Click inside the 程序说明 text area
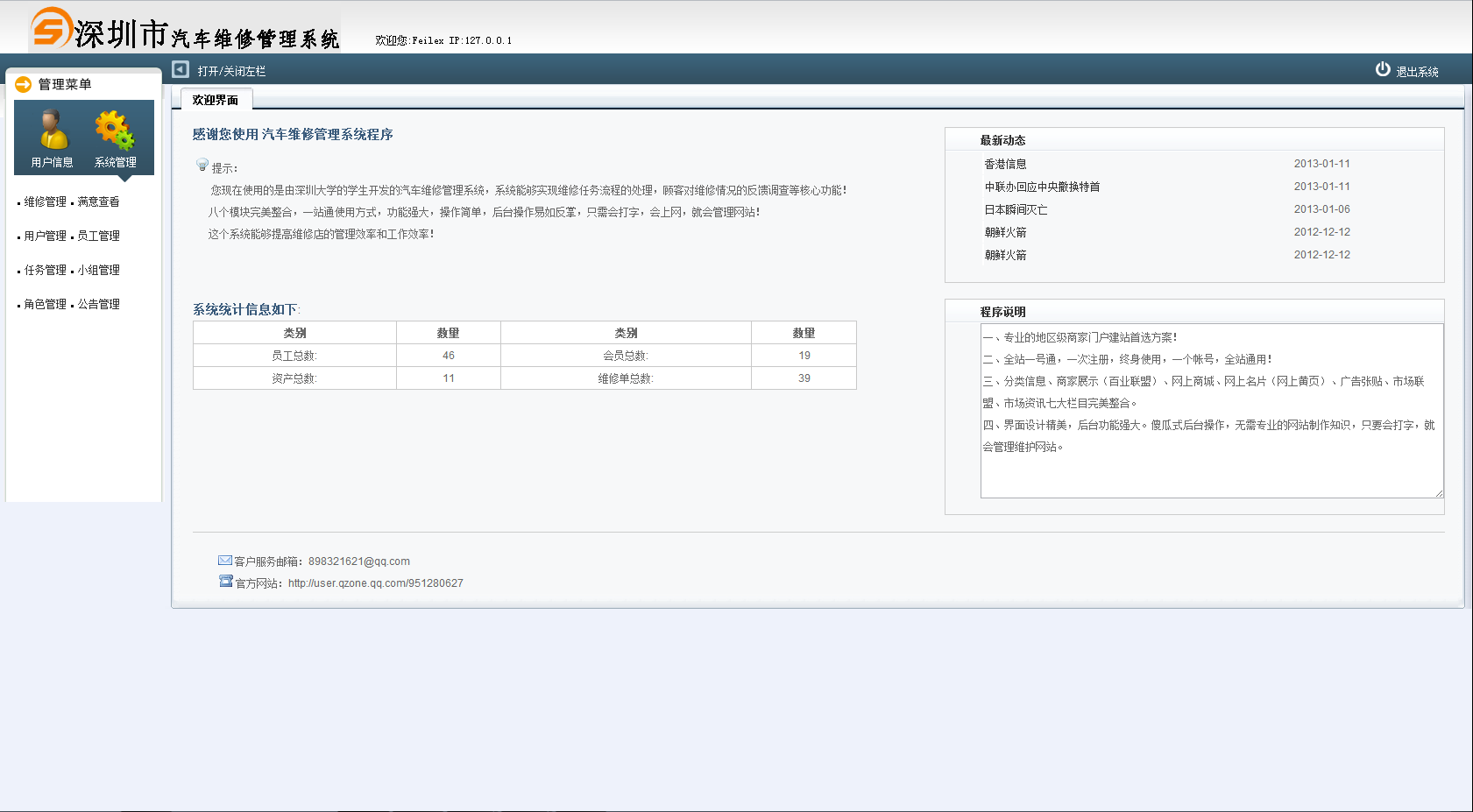1473x812 pixels. pyautogui.click(x=1212, y=411)
